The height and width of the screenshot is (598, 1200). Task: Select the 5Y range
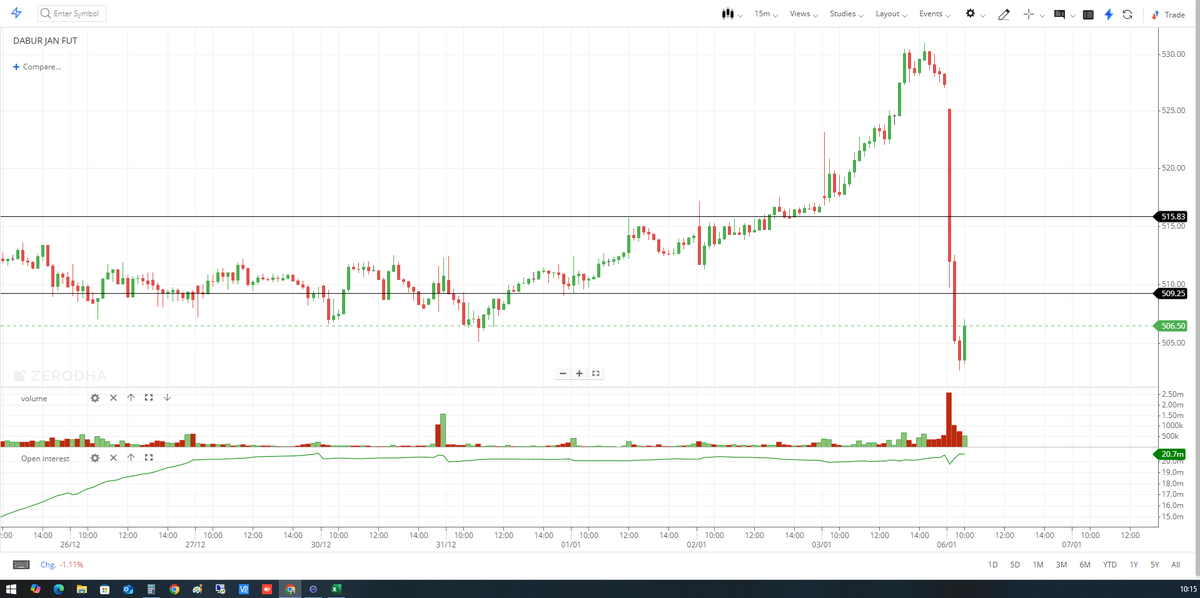click(1155, 565)
